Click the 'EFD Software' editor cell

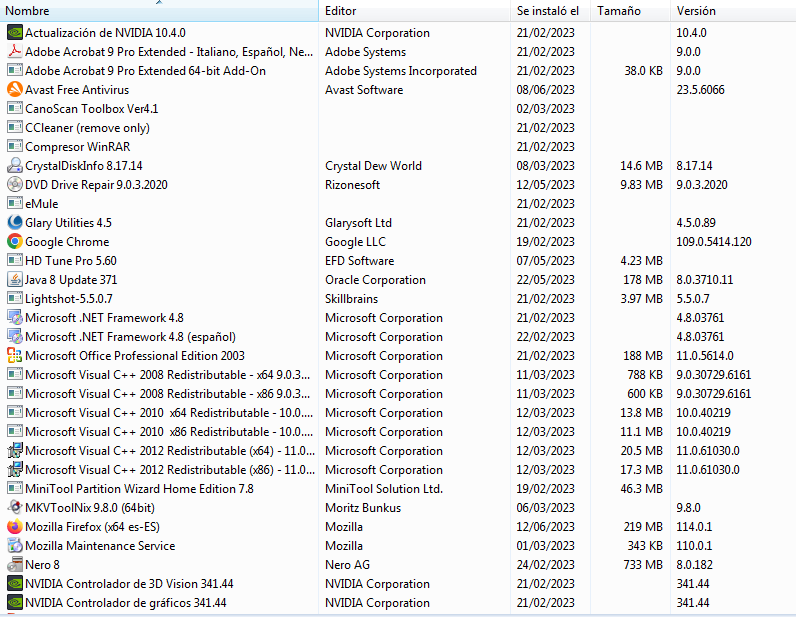[x=359, y=261]
